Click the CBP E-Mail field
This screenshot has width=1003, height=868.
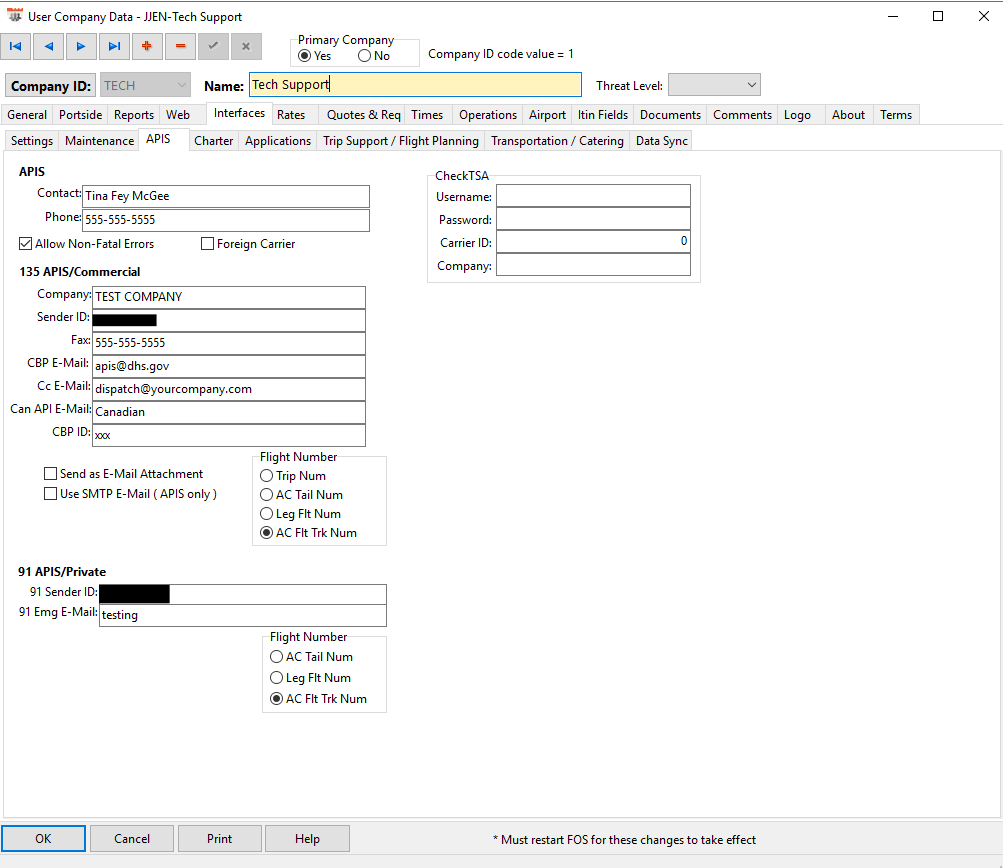tap(229, 366)
